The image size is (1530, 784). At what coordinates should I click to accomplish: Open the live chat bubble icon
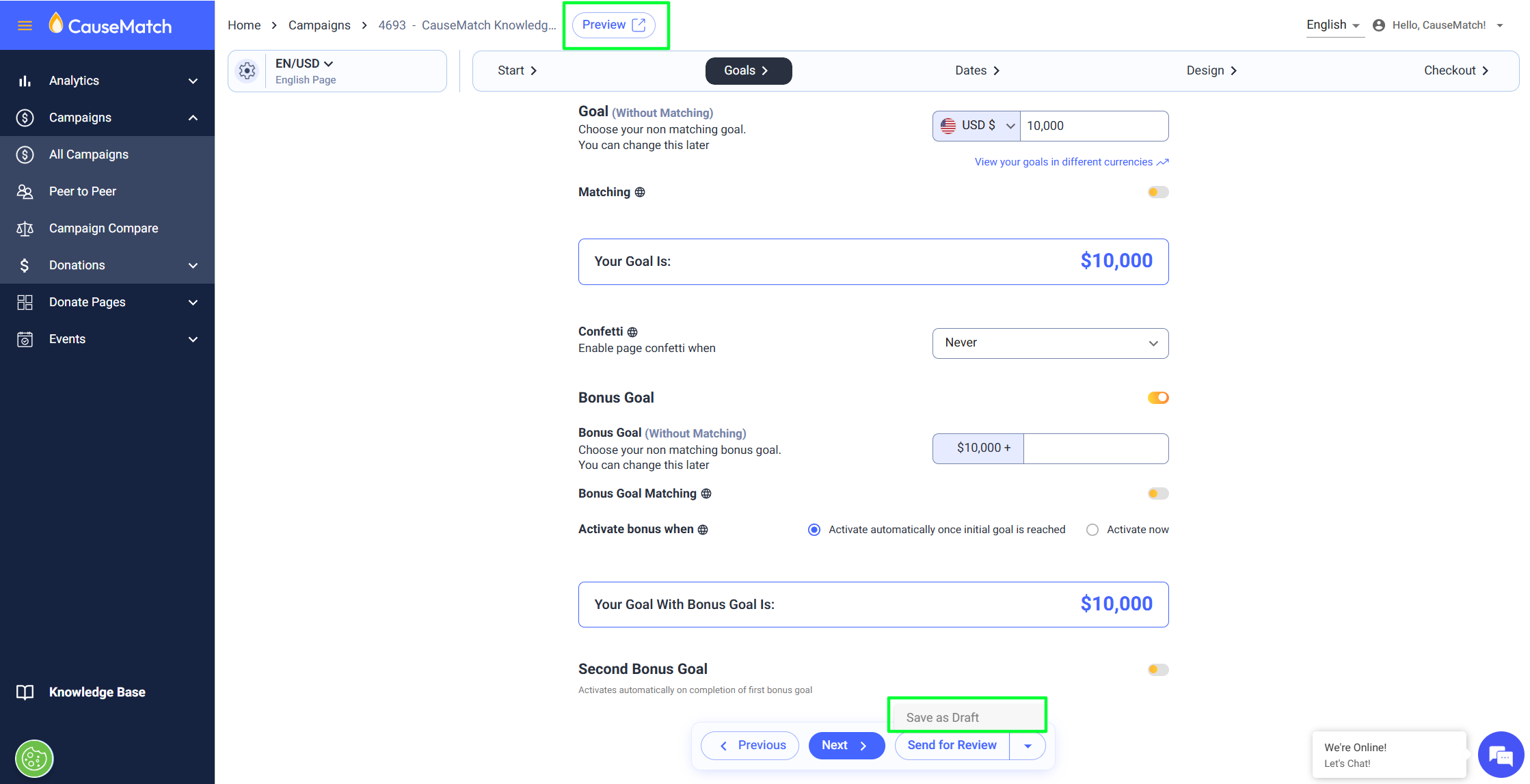pos(1501,755)
